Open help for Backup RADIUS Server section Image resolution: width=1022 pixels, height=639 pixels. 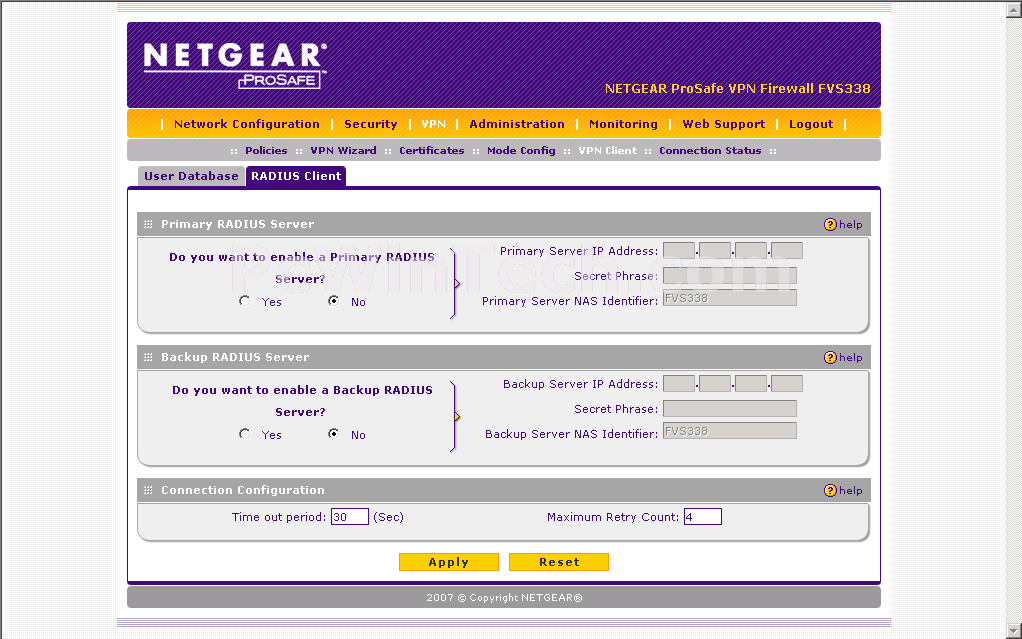843,357
